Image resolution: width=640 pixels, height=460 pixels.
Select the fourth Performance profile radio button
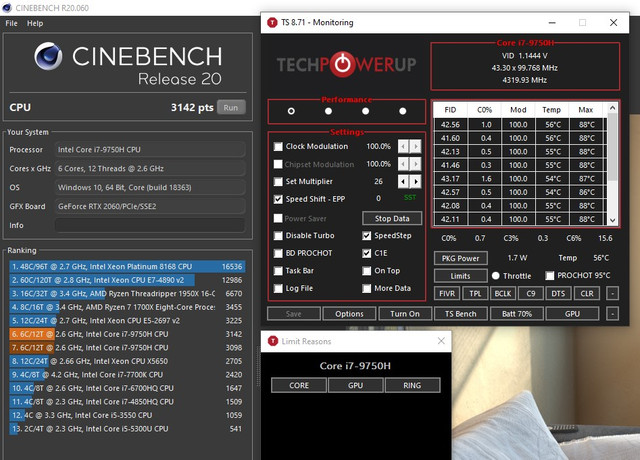coord(403,111)
